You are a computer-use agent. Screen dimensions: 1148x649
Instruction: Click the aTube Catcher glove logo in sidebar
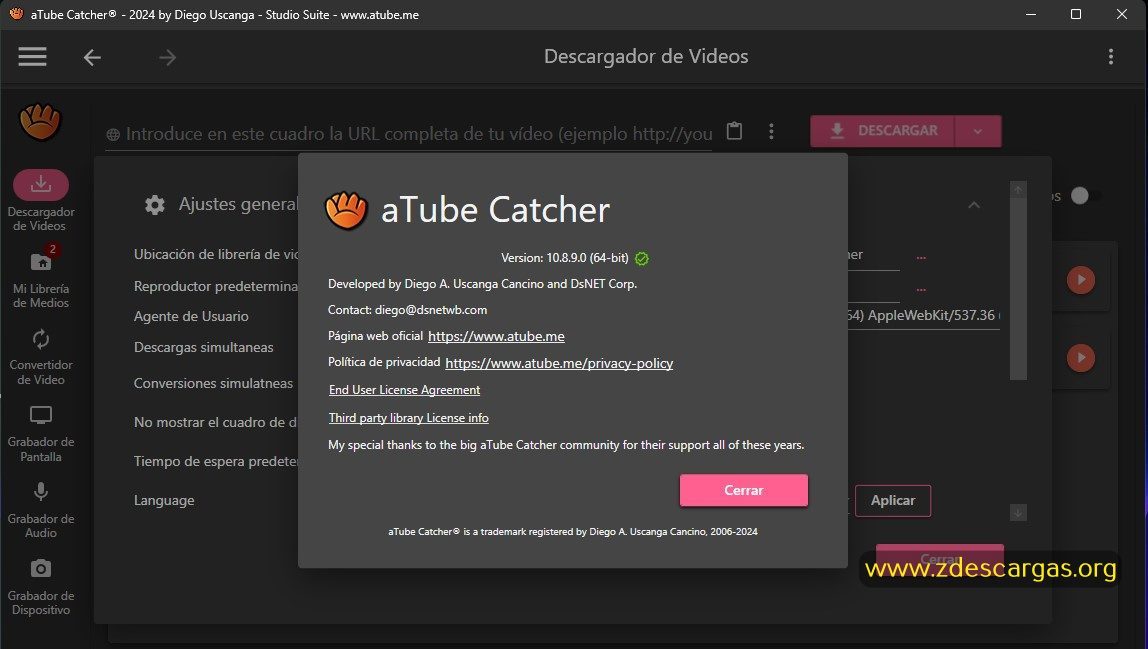point(40,122)
